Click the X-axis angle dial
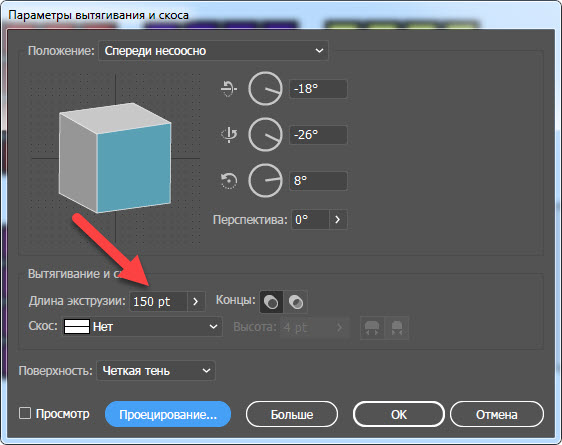This screenshot has width=562, height=445. [x=265, y=88]
